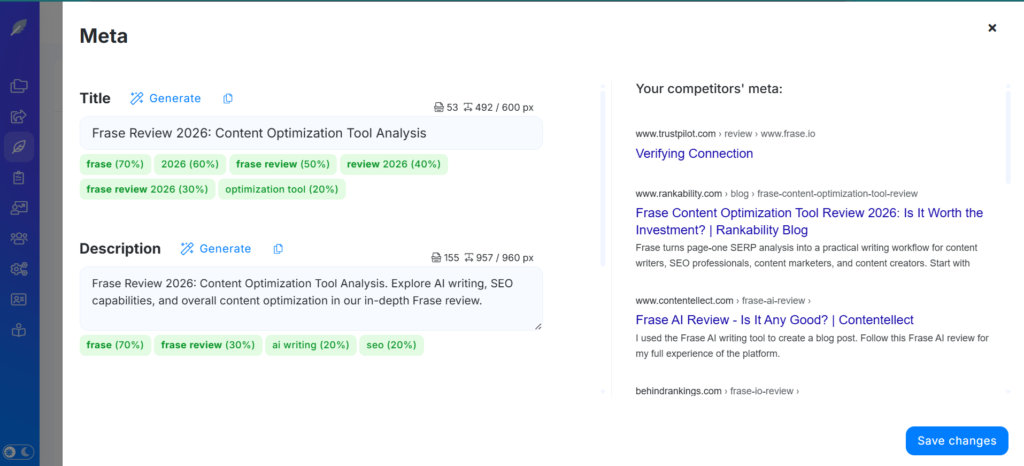Click the 'Your competitors' meta:' heading

tap(709, 89)
